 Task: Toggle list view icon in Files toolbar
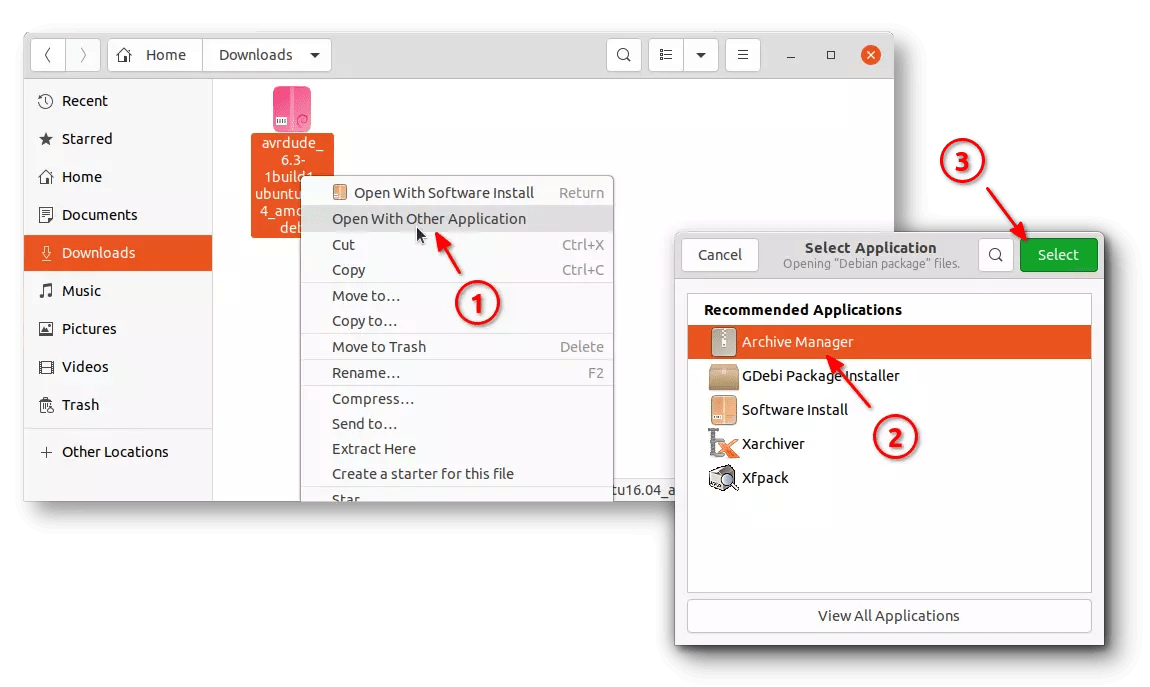click(x=666, y=55)
